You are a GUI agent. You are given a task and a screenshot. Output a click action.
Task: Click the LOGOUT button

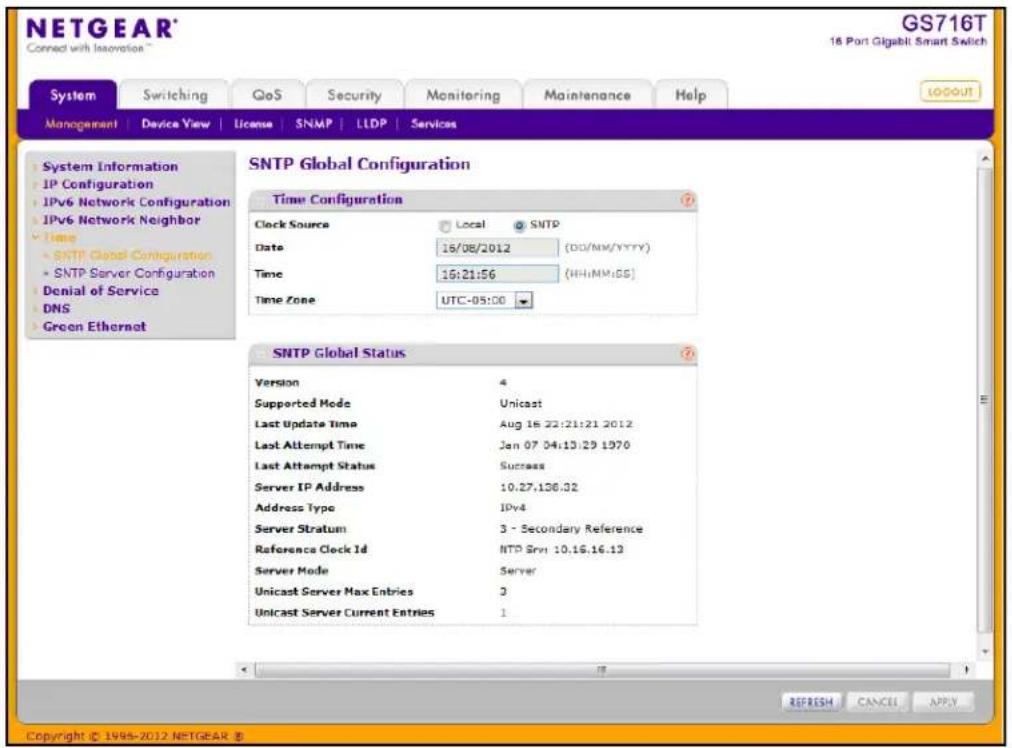coord(949,92)
